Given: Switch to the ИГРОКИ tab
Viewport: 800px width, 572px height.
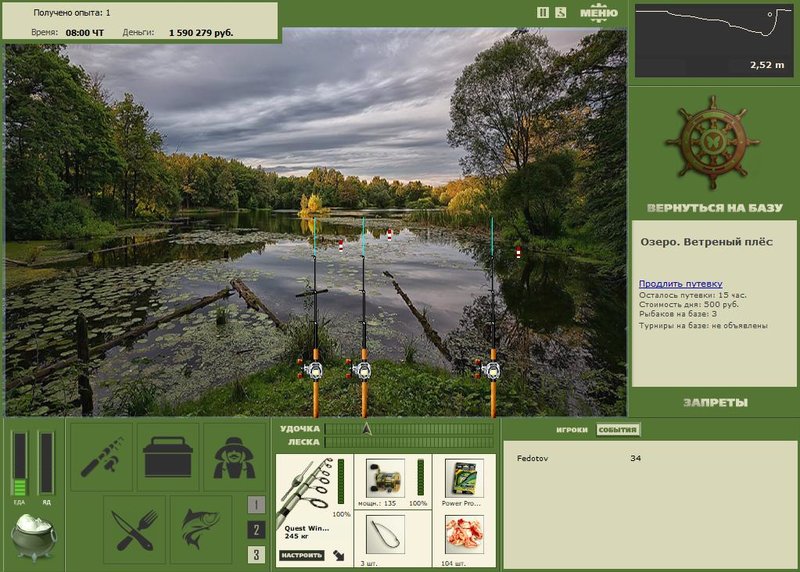Looking at the screenshot, I should tap(572, 430).
